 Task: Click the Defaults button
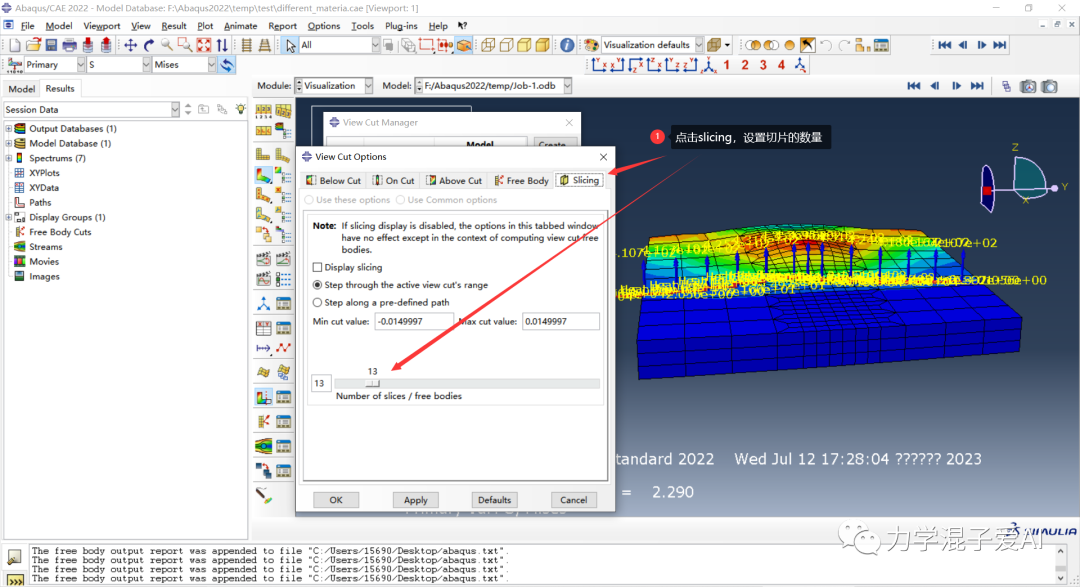click(495, 500)
